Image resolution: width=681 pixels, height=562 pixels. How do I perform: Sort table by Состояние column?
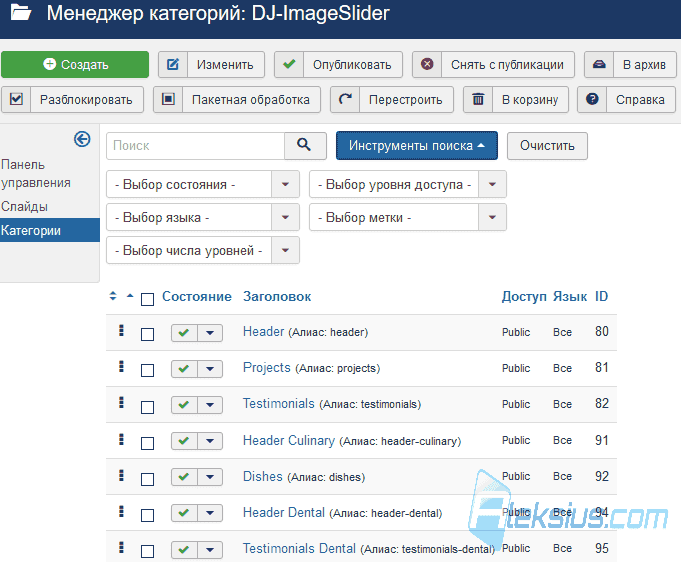point(197,297)
